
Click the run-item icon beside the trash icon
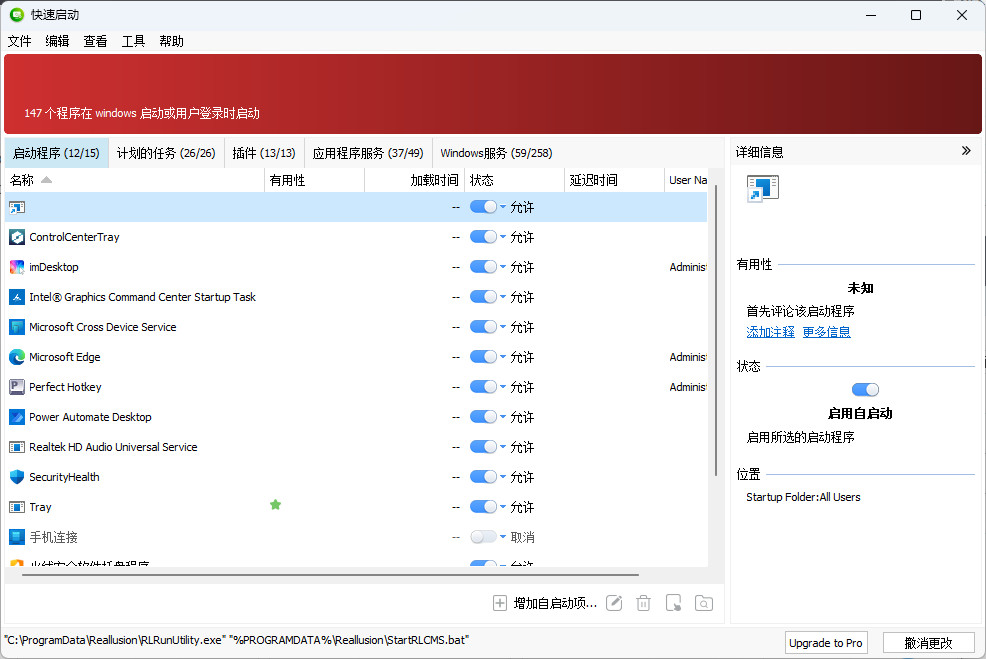[x=673, y=603]
